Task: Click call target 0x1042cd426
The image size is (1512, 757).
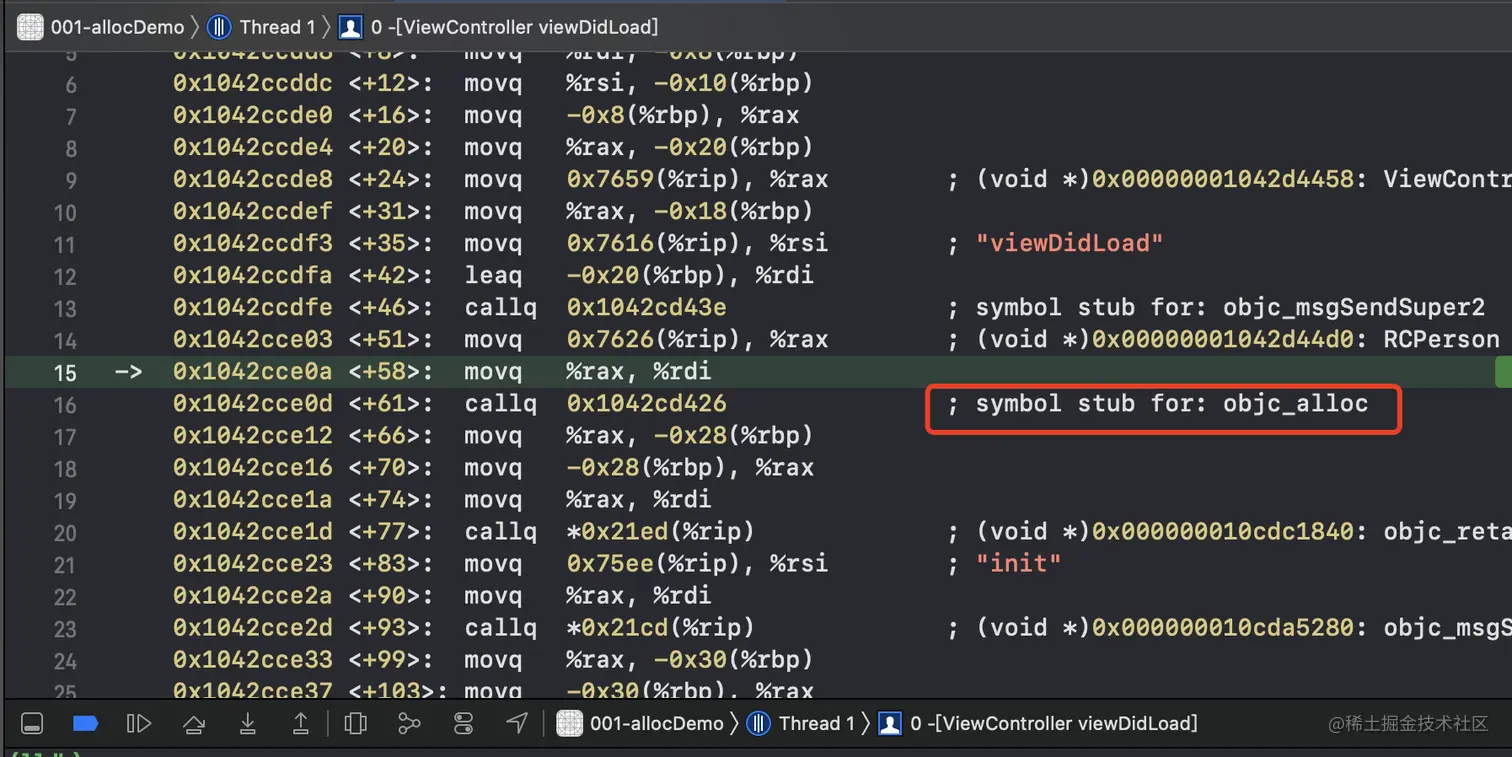Action: point(646,404)
